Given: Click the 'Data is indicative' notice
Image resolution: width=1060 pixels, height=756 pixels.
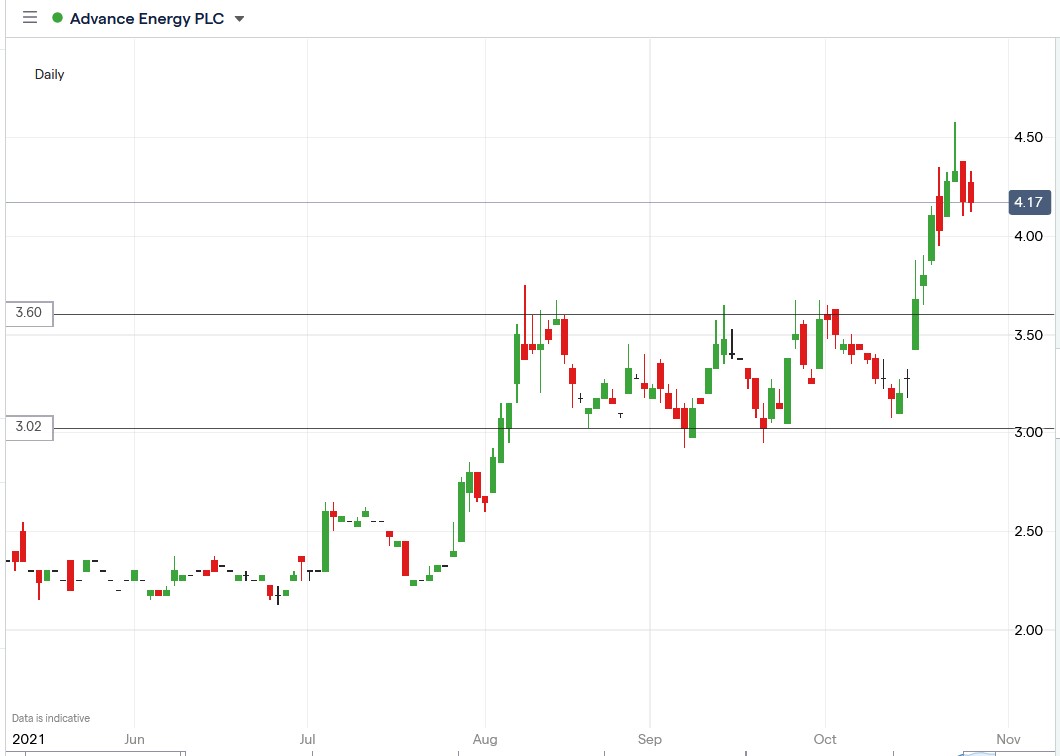Looking at the screenshot, I should pos(51,718).
